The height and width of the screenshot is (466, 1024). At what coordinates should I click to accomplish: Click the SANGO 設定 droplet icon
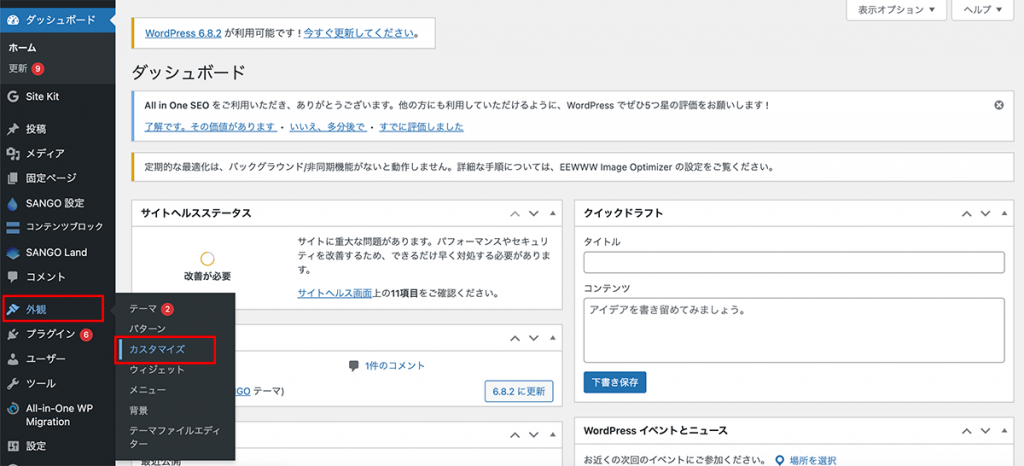(13, 203)
